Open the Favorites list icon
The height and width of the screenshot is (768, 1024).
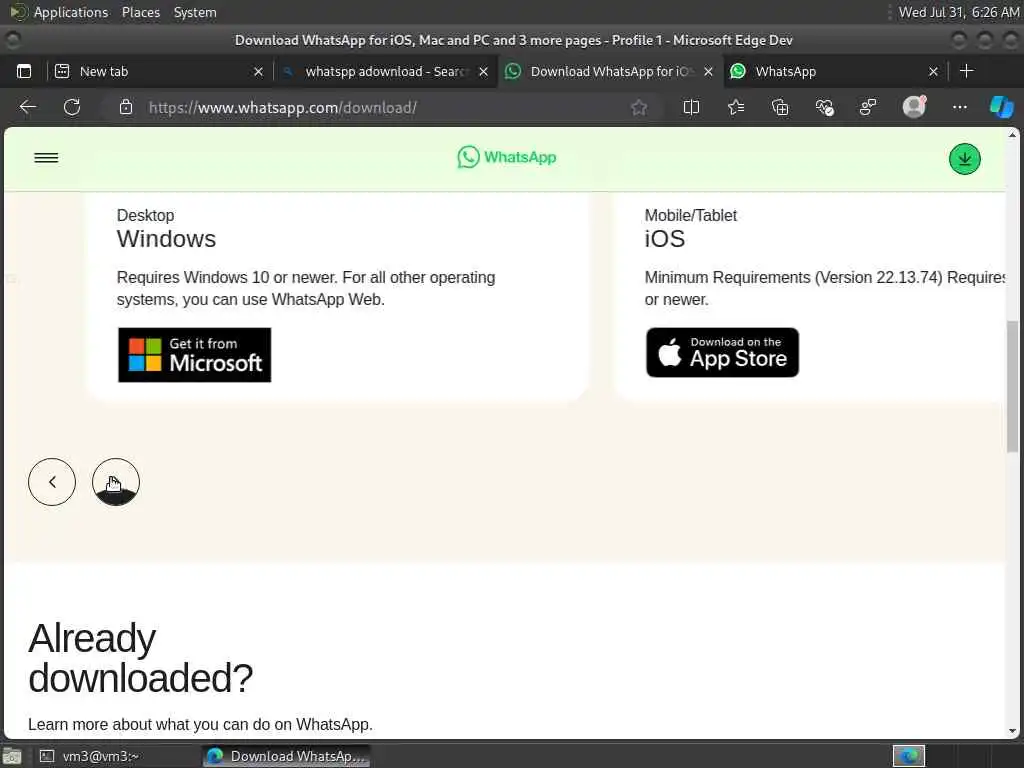(x=736, y=107)
